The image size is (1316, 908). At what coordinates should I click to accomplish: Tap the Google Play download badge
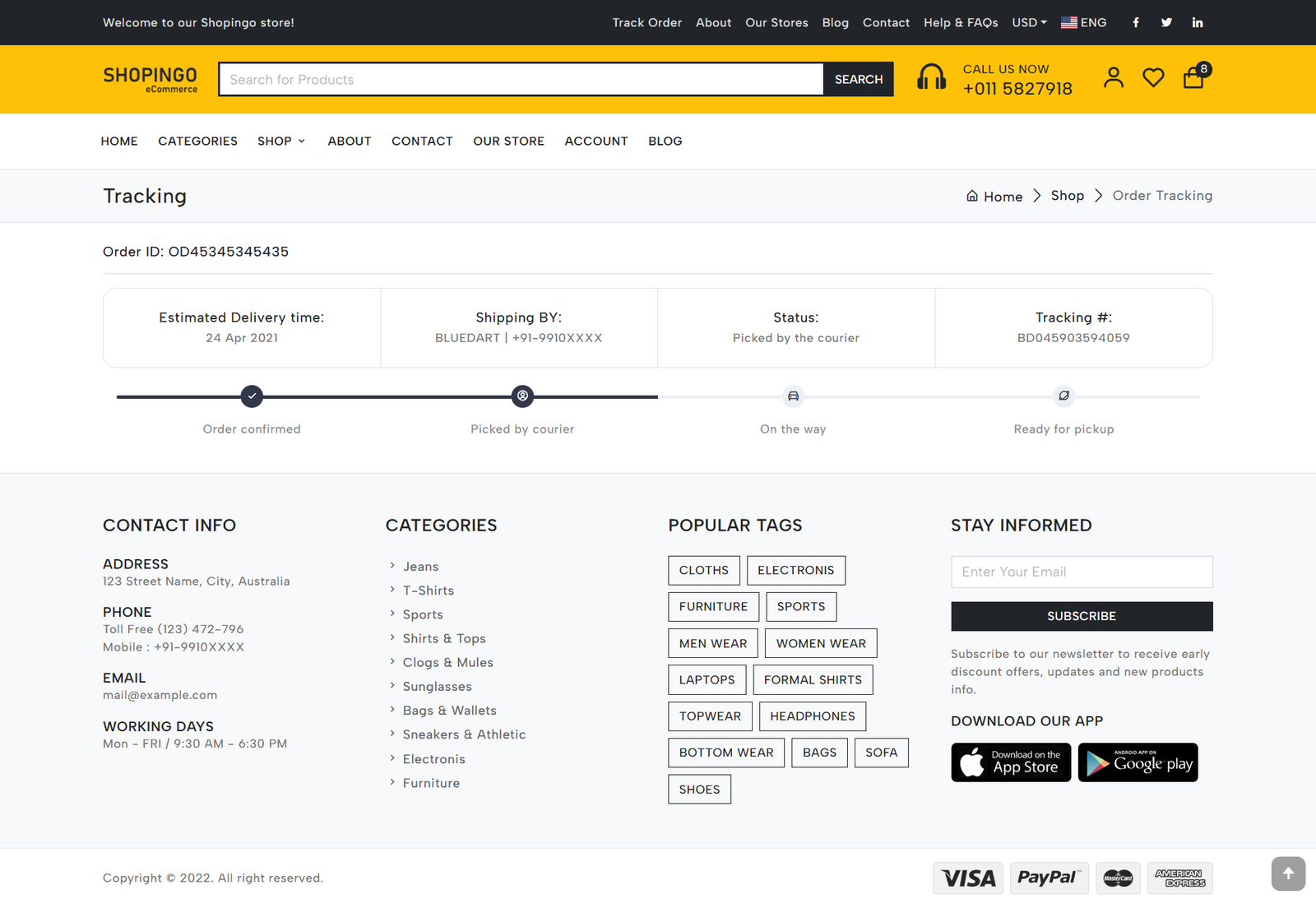click(x=1138, y=762)
